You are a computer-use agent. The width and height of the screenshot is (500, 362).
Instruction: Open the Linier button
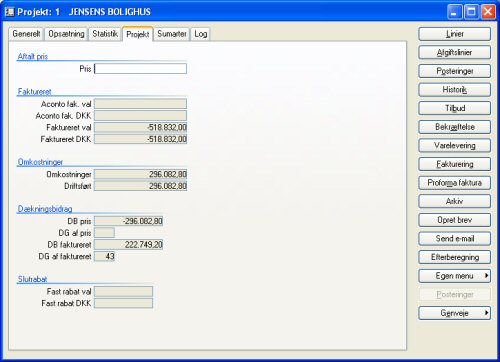(x=455, y=34)
